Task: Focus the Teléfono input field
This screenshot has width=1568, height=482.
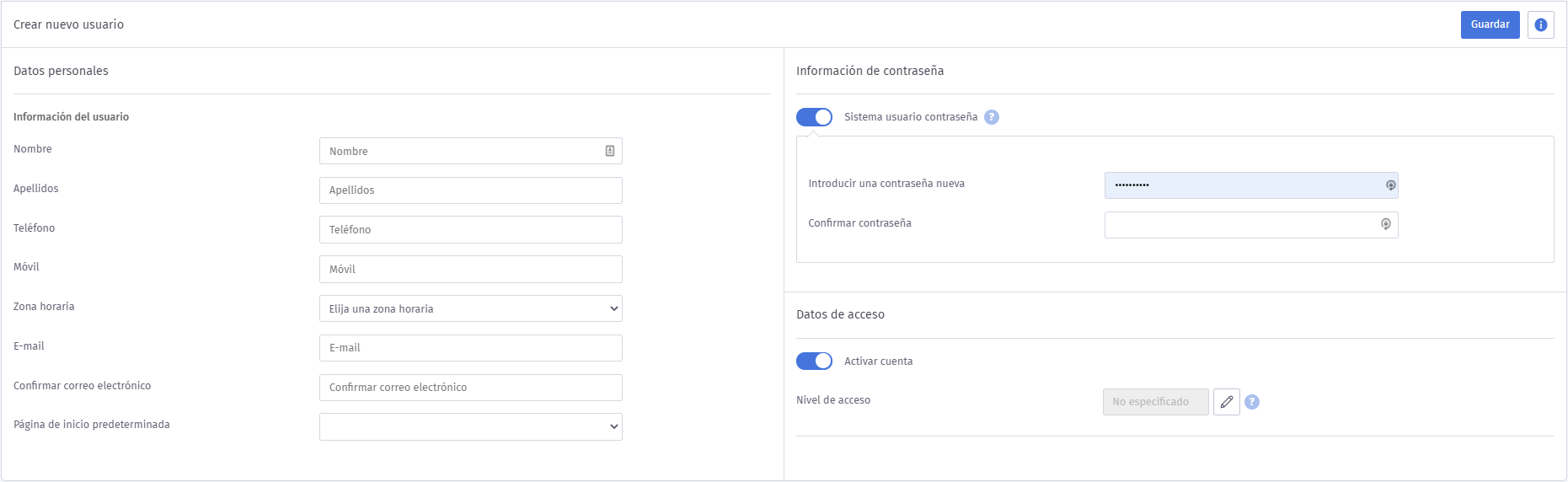Action: pos(471,229)
